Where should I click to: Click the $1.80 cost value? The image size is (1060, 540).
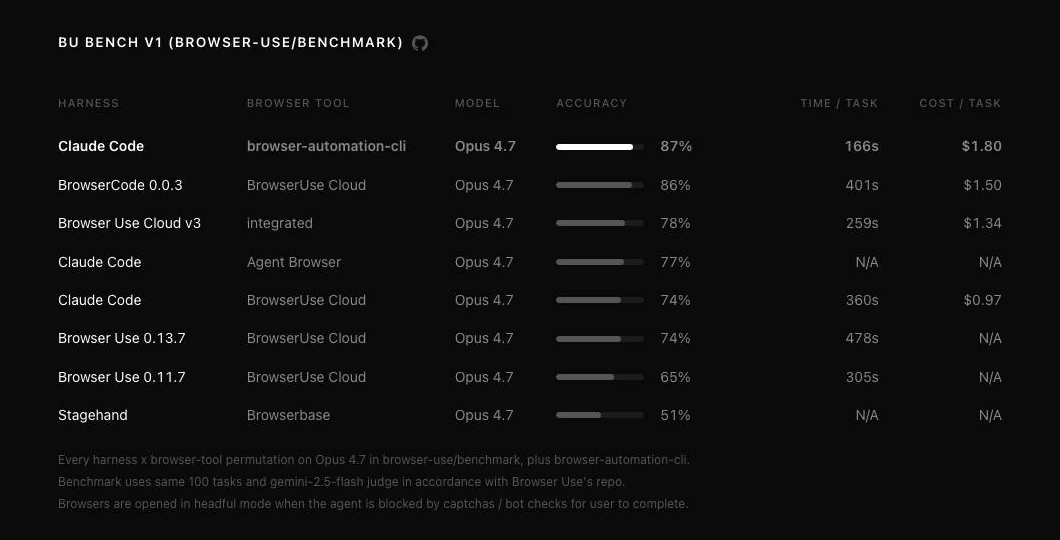[x=982, y=146]
